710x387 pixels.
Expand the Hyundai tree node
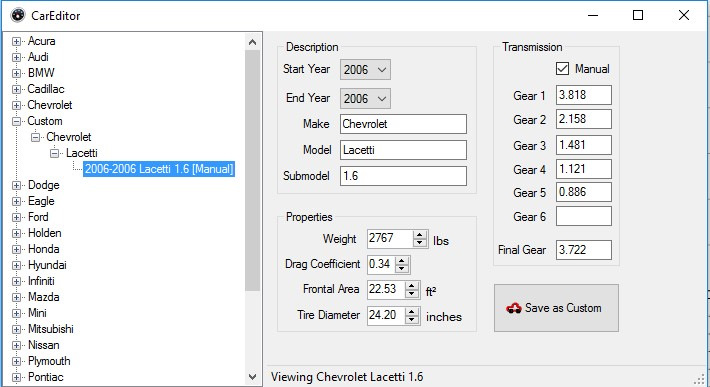16,265
